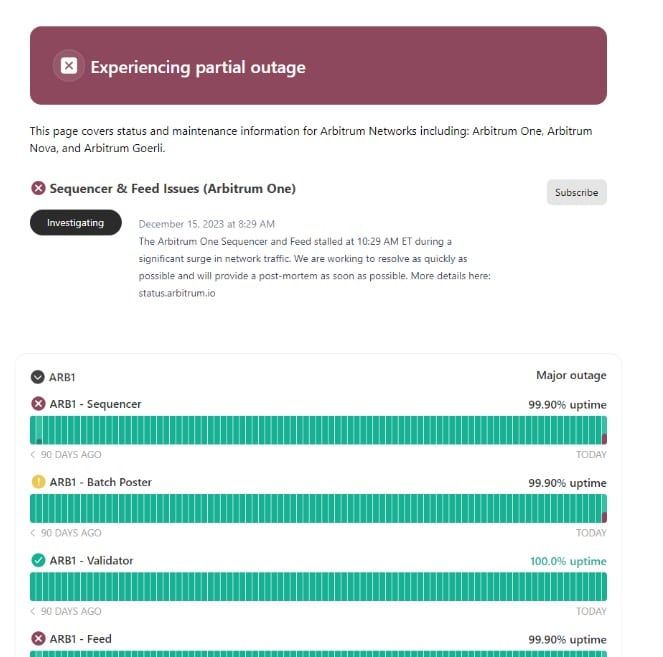Image resolution: width=663 pixels, height=657 pixels.
Task: Click the Investigating status badge
Action: click(x=76, y=222)
